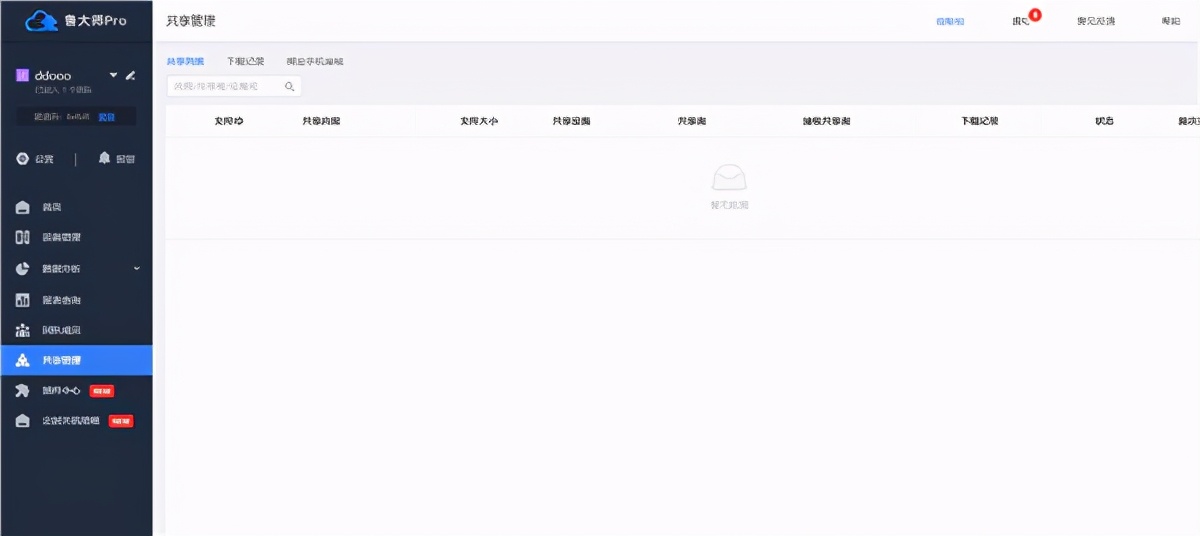Click the selected share management icon

pyautogui.click(x=23, y=360)
